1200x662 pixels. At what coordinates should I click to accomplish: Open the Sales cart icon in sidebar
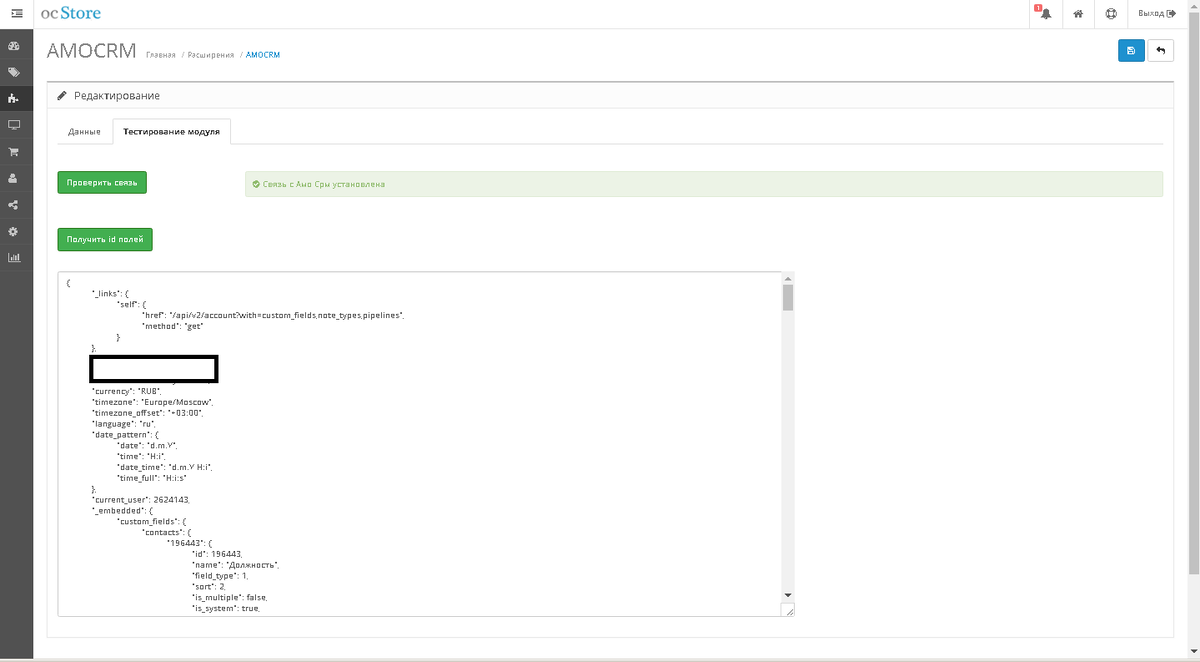coord(14,152)
